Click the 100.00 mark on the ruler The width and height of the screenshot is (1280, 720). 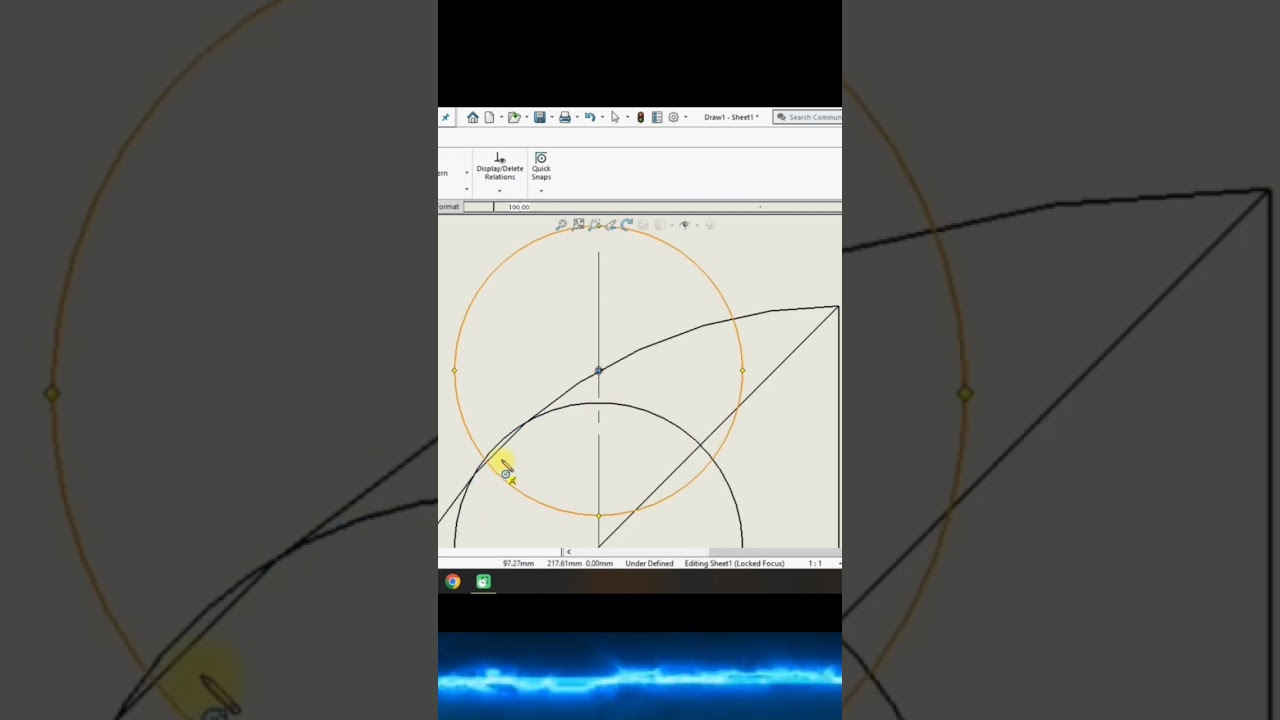[x=518, y=207]
